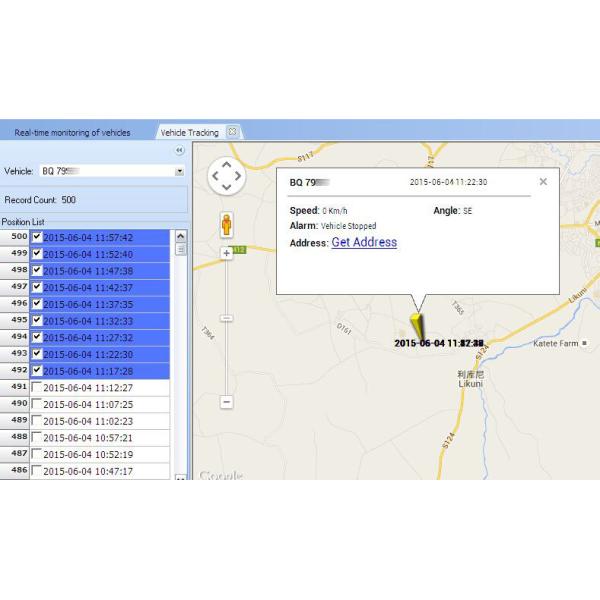Check position 487 at 10:52:19
The image size is (600, 600).
point(37,453)
